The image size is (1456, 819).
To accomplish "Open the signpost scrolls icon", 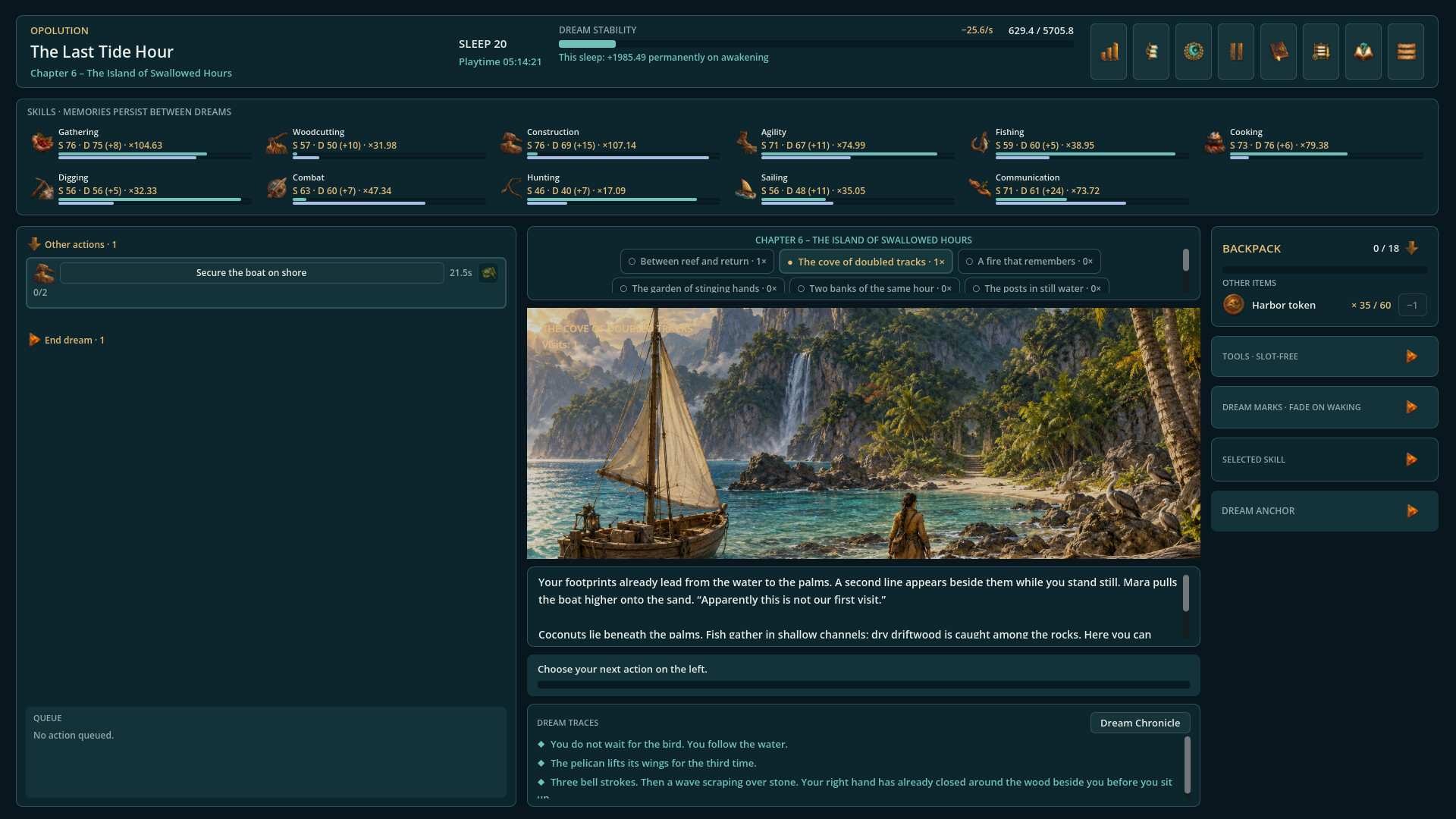I will 1151,52.
